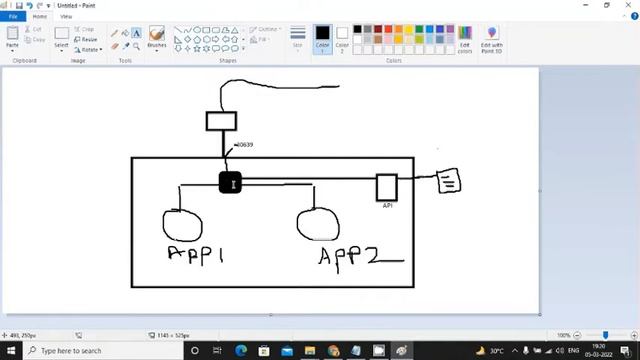Viewport: 640px width, 360px height.
Task: Select the Eraser tool
Action: click(115, 47)
